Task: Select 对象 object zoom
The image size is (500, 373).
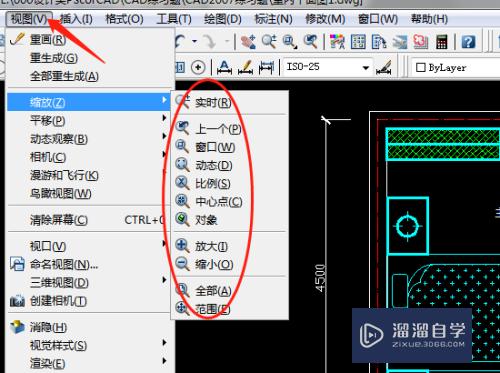Action: click(x=230, y=220)
